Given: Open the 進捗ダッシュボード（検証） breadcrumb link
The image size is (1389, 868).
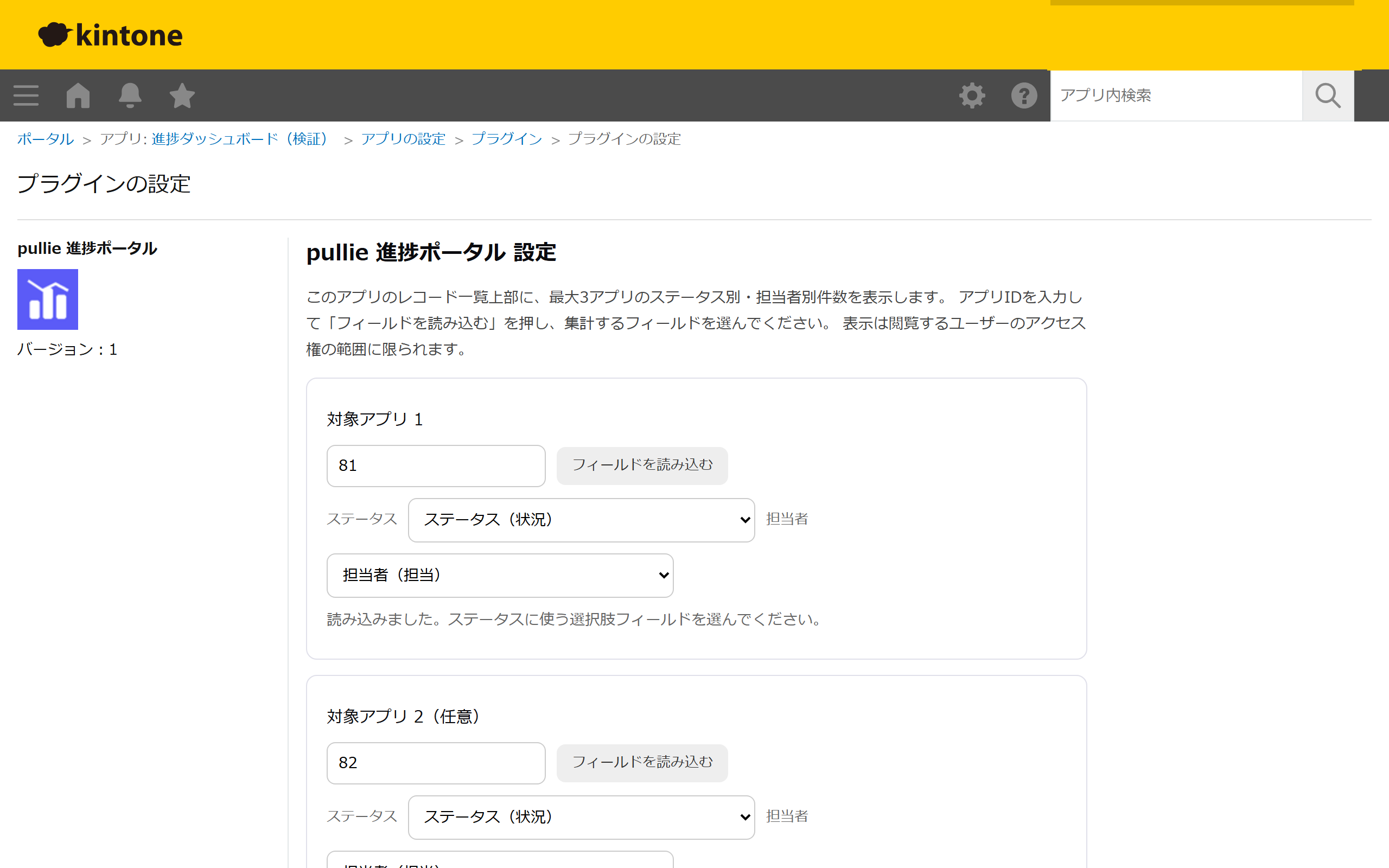Looking at the screenshot, I should point(243,139).
